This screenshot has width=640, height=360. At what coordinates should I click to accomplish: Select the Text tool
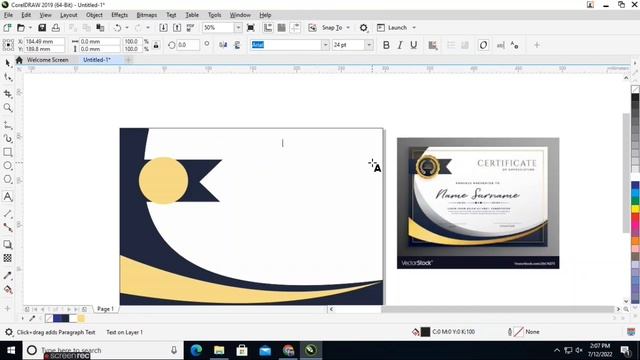(x=8, y=197)
